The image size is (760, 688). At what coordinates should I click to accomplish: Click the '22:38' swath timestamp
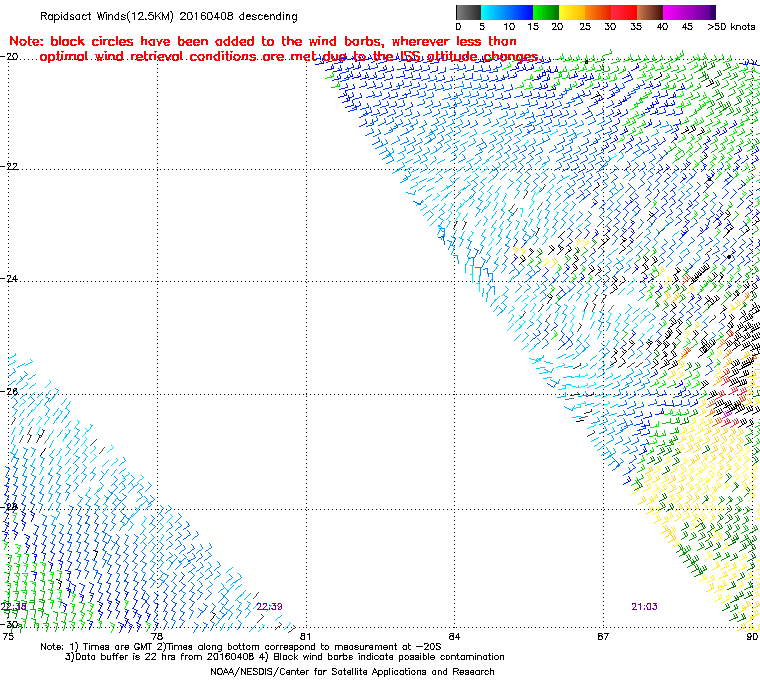point(14,607)
